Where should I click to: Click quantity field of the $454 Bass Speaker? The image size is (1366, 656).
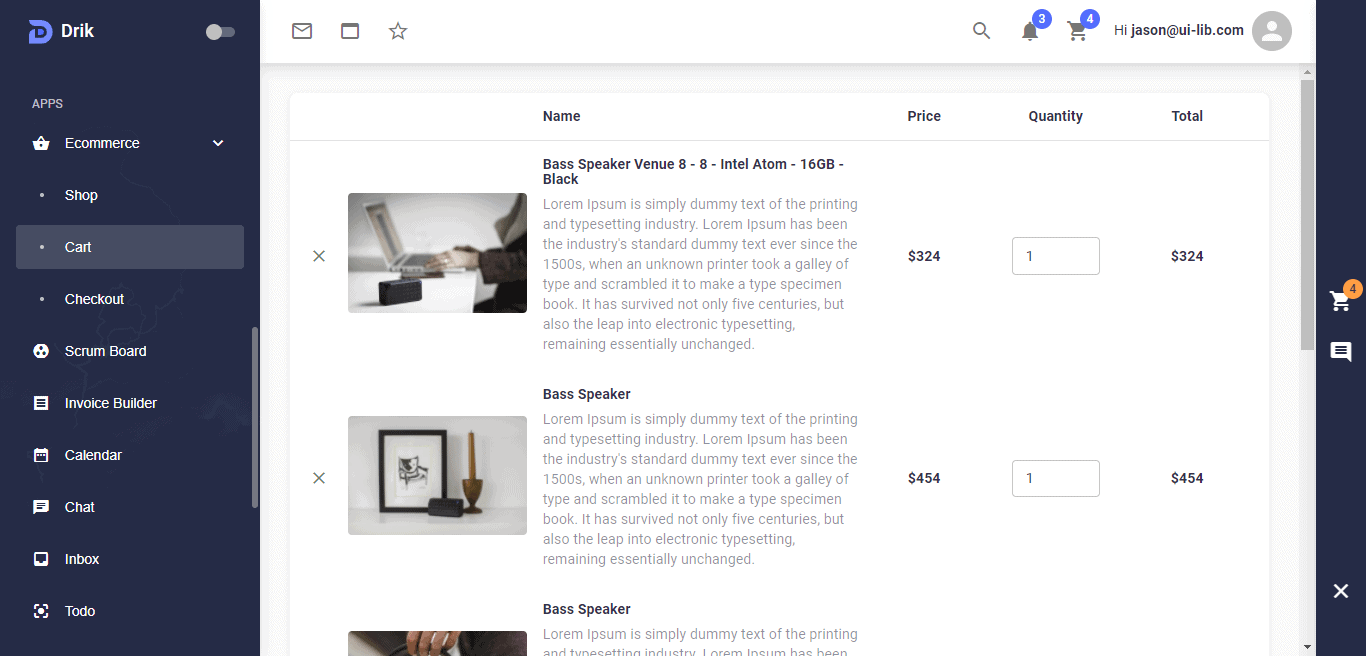(x=1056, y=478)
